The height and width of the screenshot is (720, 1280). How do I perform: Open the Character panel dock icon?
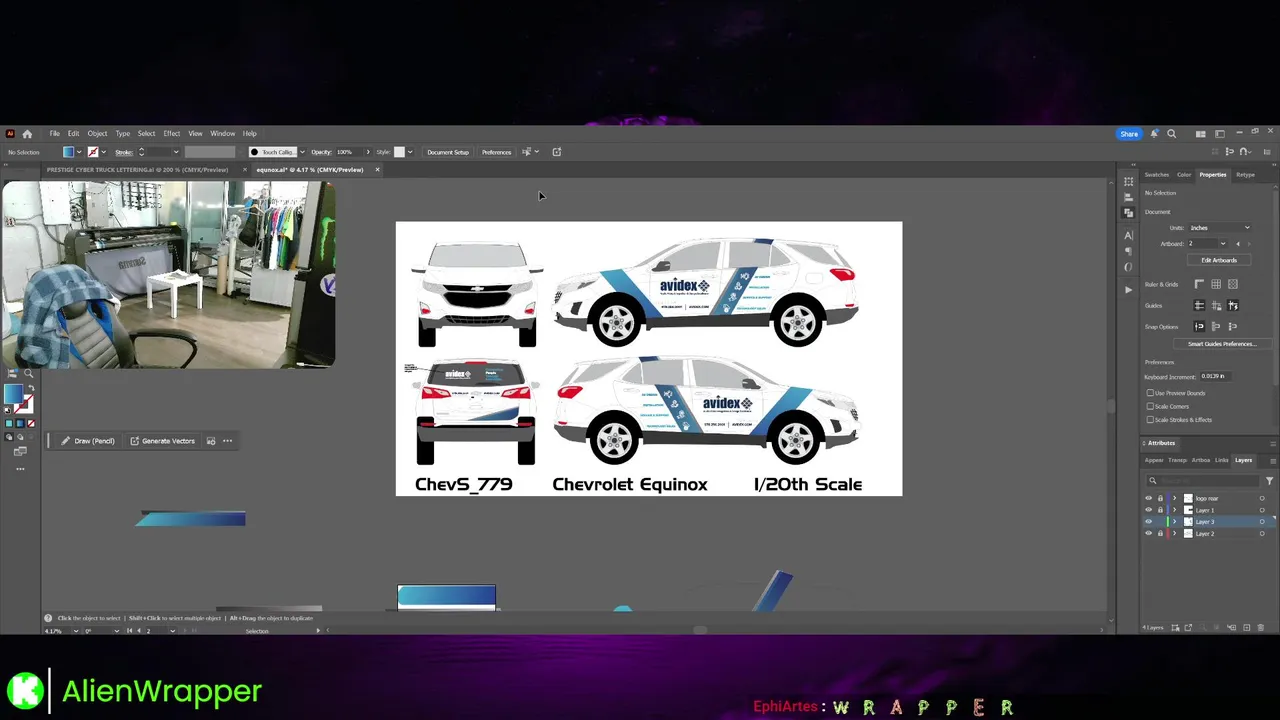(x=1128, y=235)
